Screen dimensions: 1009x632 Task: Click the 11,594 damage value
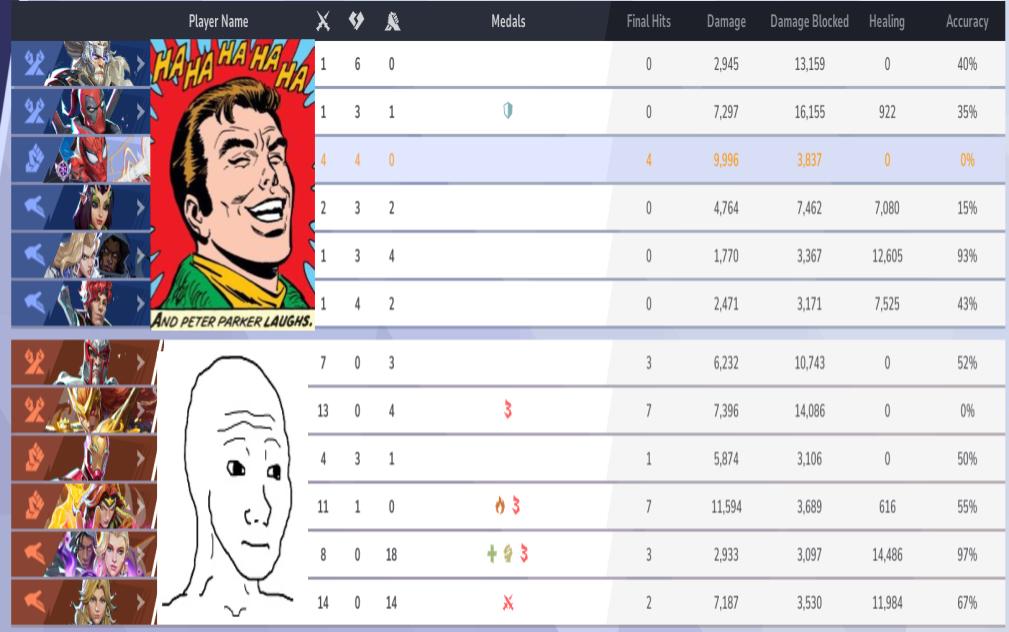tap(727, 507)
